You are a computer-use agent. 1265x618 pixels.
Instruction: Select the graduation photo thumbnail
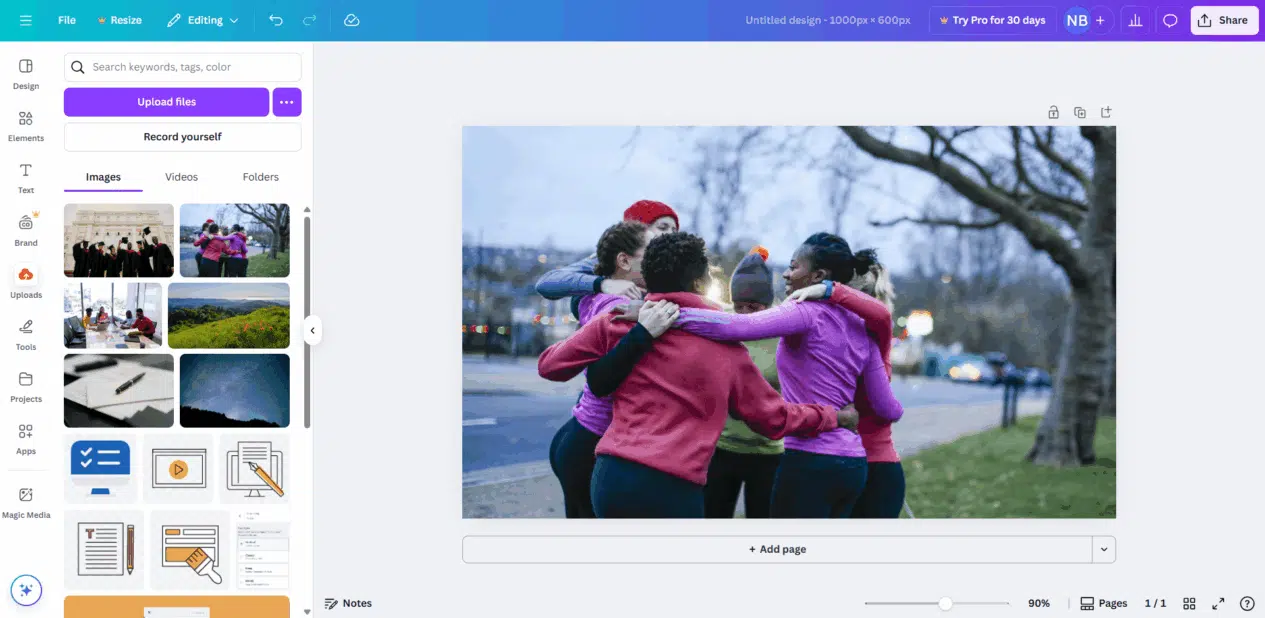118,240
